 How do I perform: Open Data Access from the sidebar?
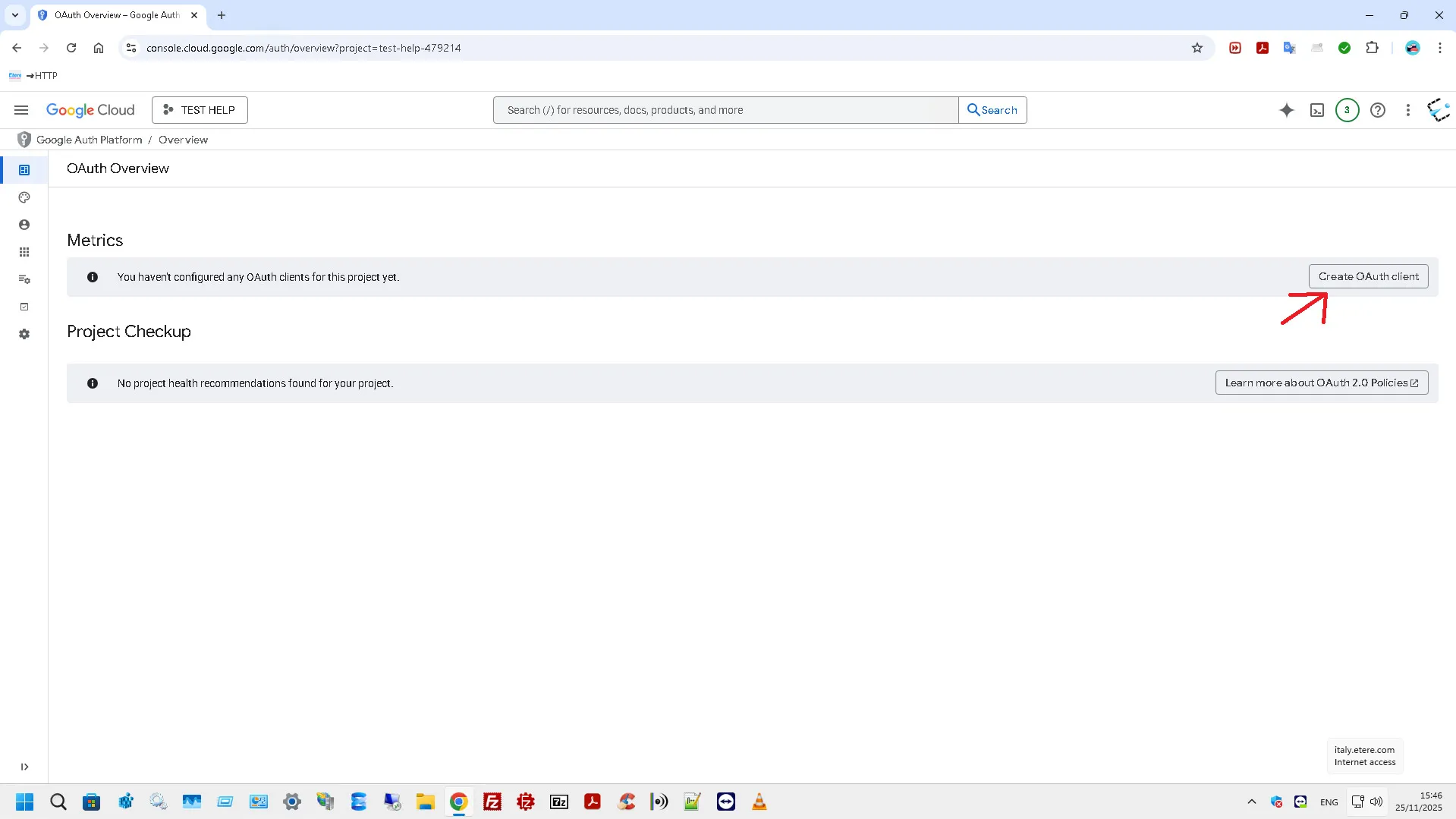point(24,279)
